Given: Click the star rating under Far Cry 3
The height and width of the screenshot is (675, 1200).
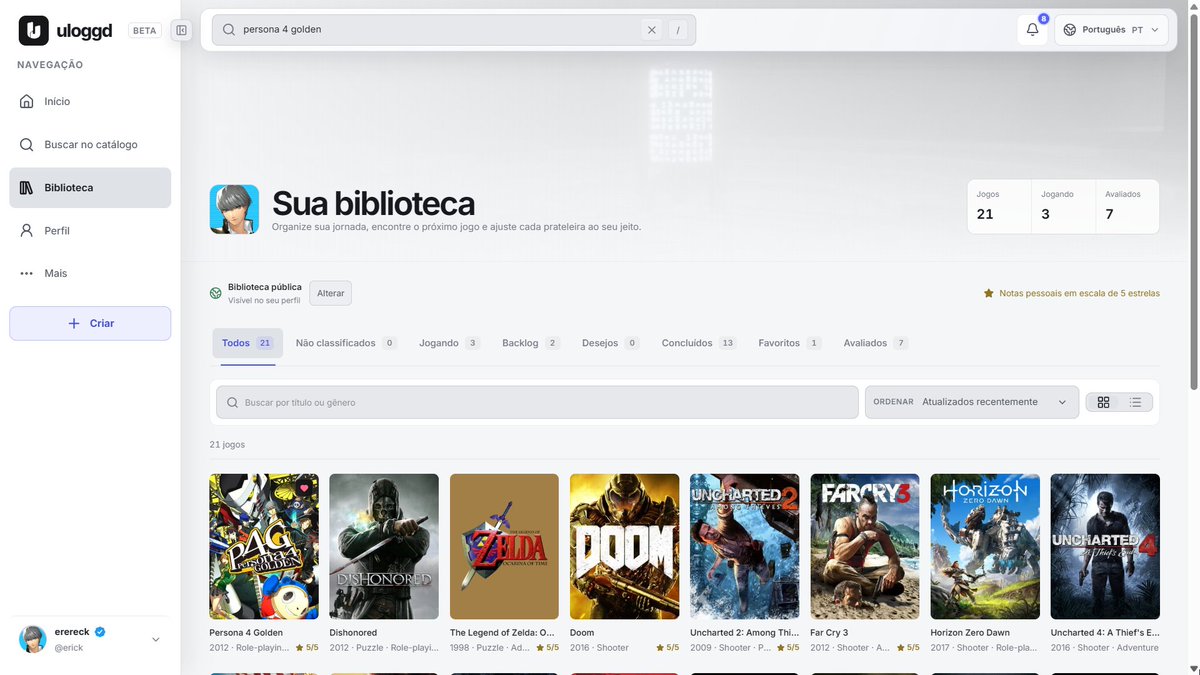Looking at the screenshot, I should pyautogui.click(x=907, y=648).
